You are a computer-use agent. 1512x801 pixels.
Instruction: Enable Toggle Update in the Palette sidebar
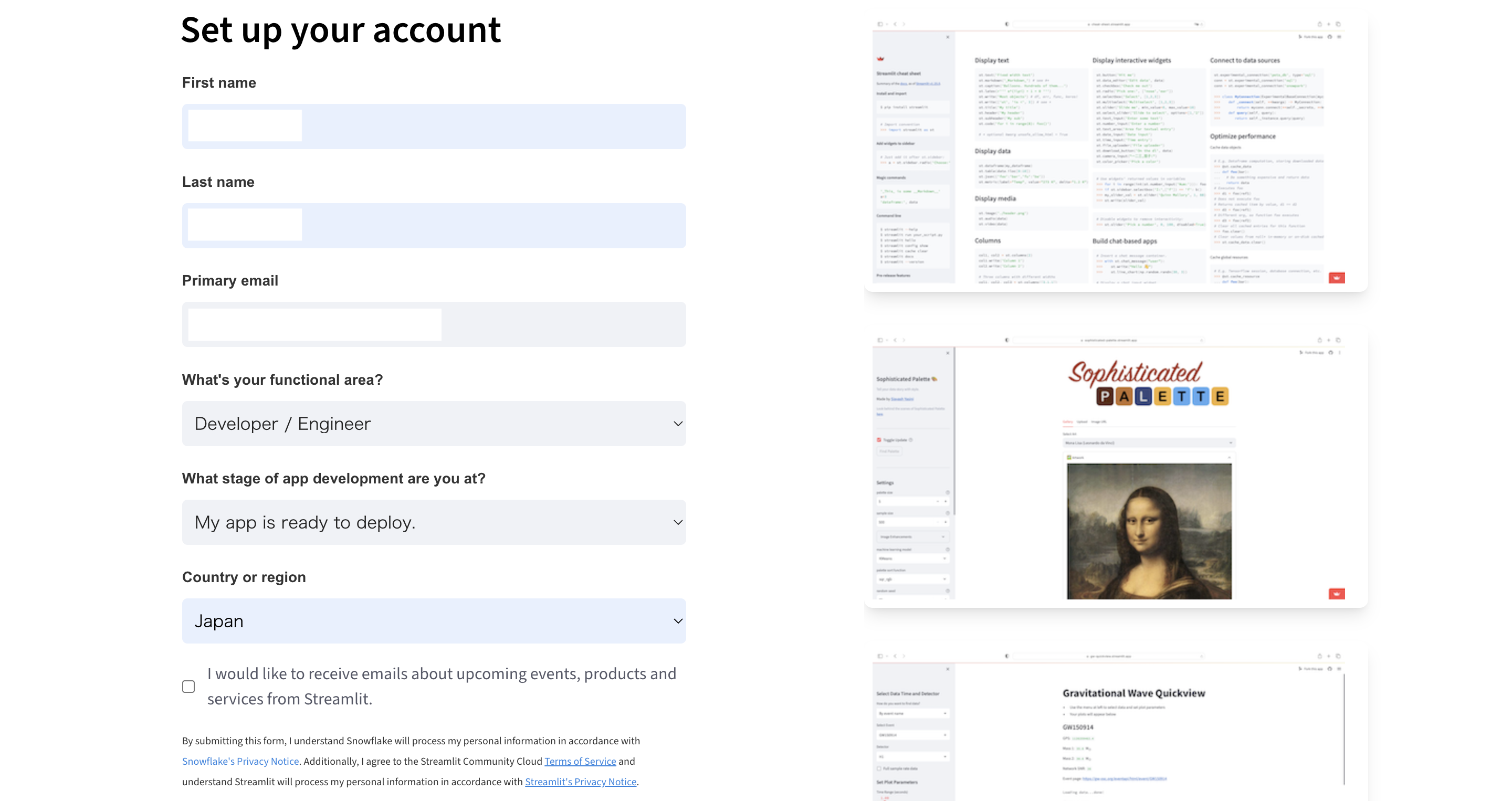pyautogui.click(x=879, y=440)
